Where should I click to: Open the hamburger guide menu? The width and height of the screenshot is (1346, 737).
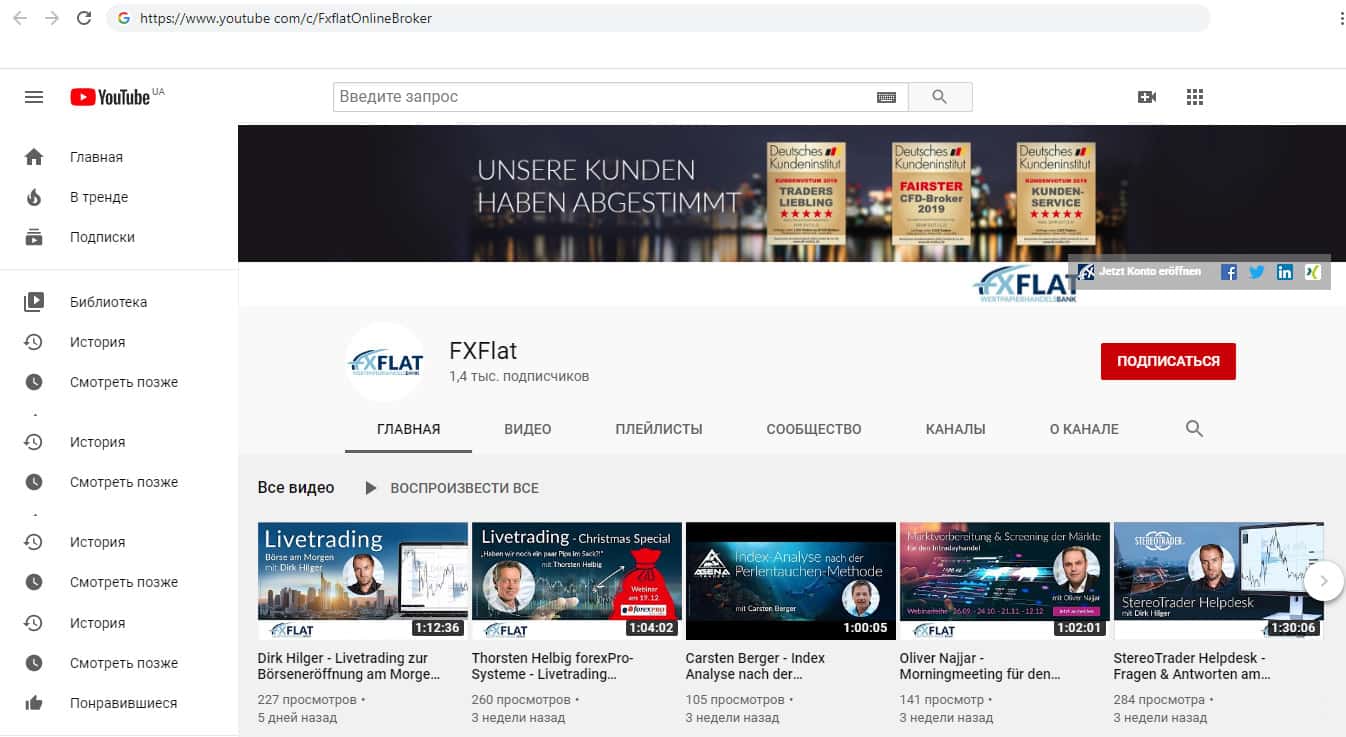(x=34, y=97)
